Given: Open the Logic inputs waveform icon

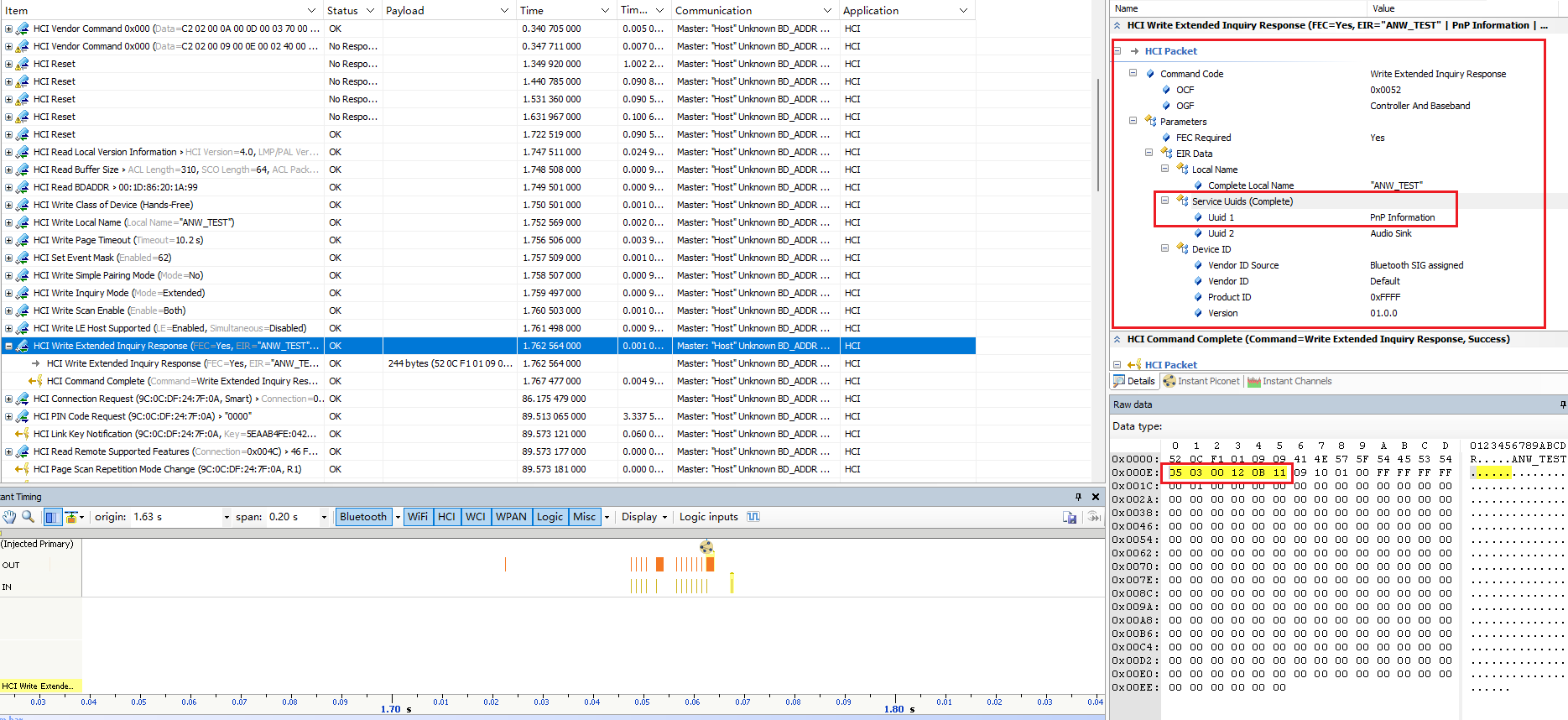Looking at the screenshot, I should (x=753, y=517).
